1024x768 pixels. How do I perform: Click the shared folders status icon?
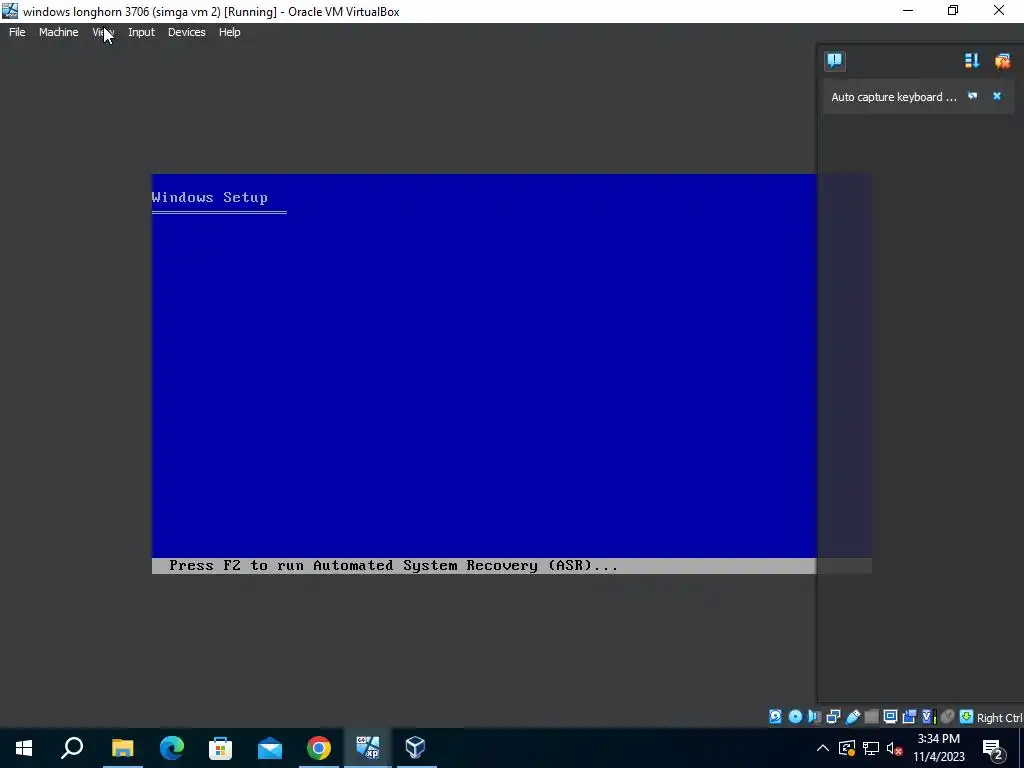[871, 717]
